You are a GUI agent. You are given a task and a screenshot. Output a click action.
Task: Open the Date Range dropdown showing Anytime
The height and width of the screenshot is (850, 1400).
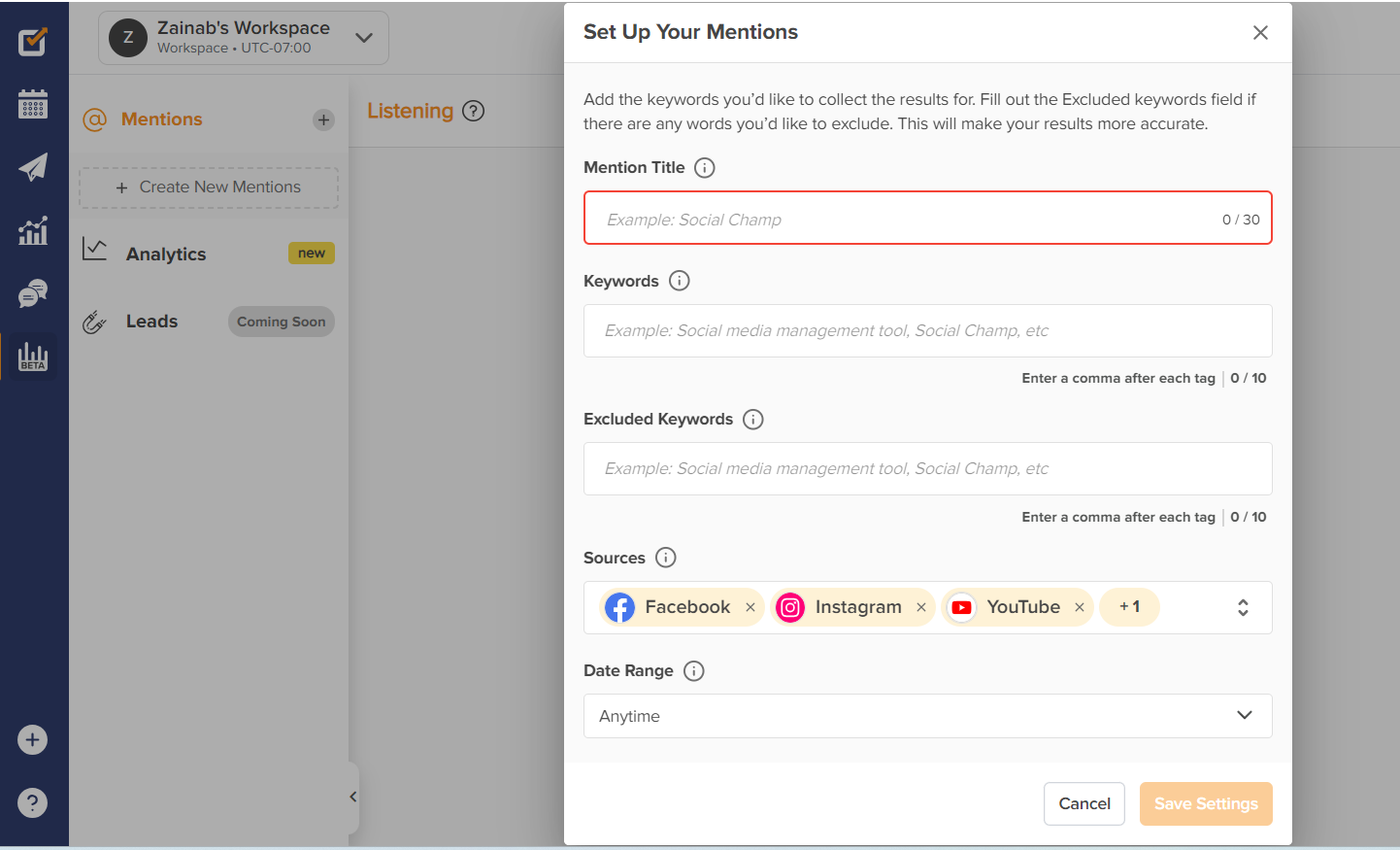pos(927,716)
